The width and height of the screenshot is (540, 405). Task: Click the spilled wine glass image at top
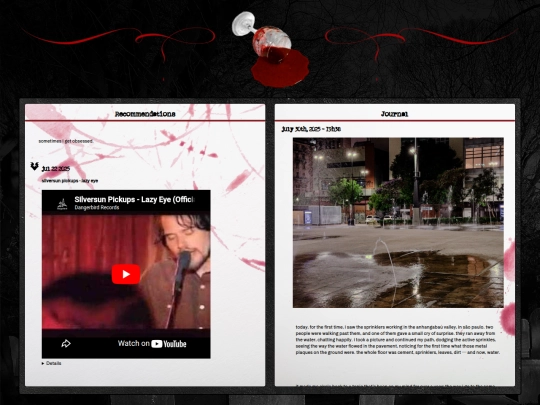pos(271,49)
